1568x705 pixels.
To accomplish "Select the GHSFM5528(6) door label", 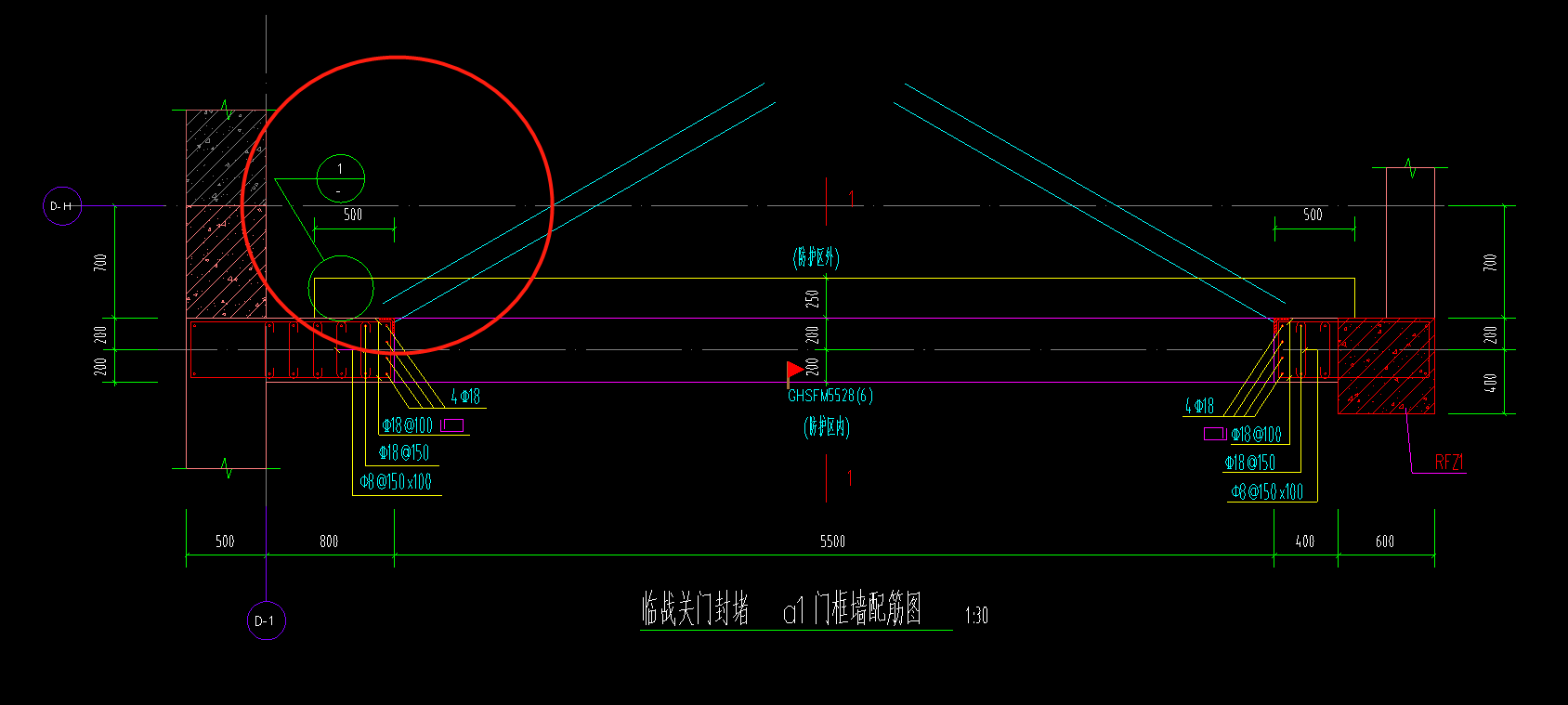I will pyautogui.click(x=830, y=396).
